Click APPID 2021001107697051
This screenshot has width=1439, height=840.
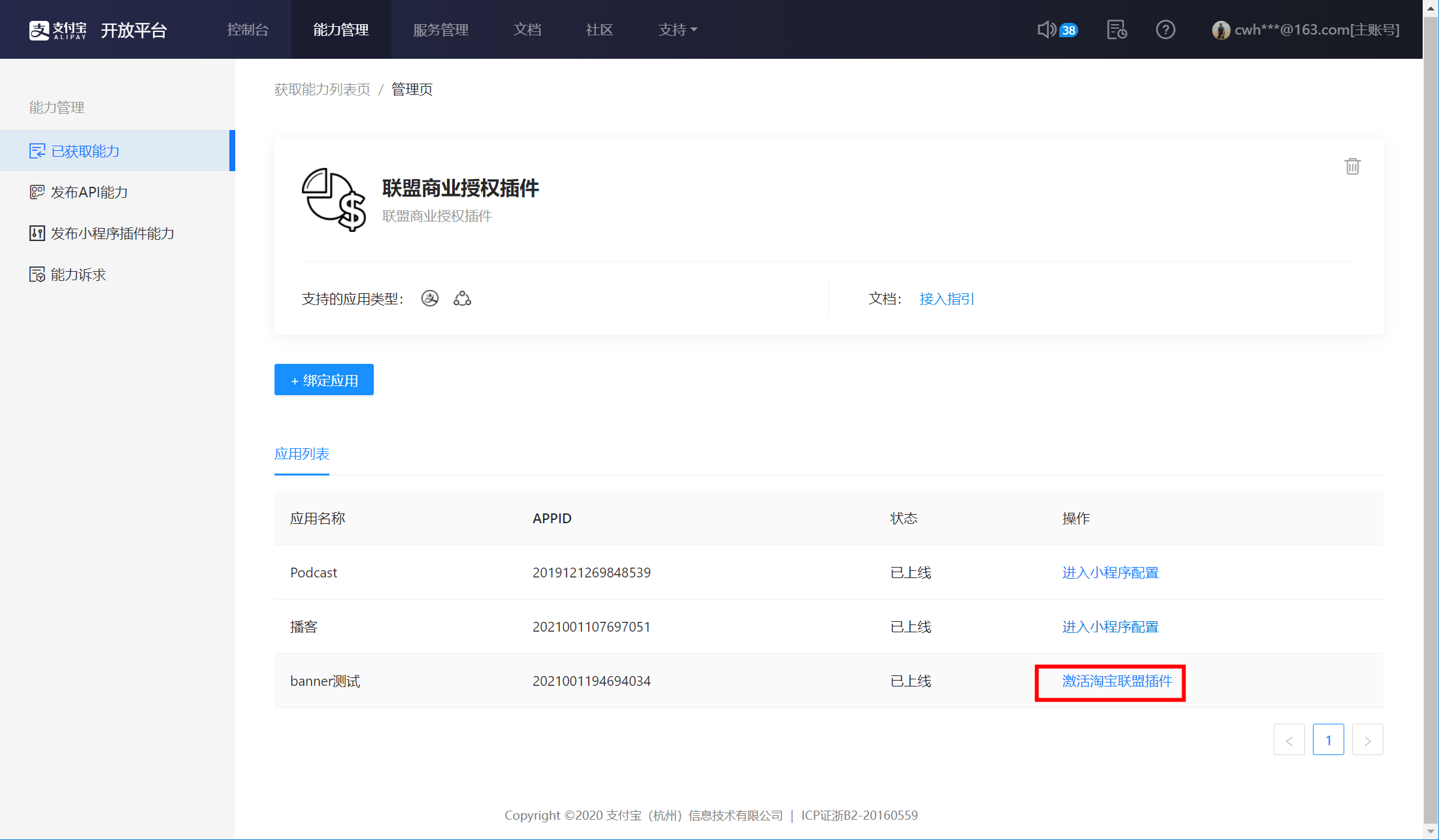[x=591, y=627]
